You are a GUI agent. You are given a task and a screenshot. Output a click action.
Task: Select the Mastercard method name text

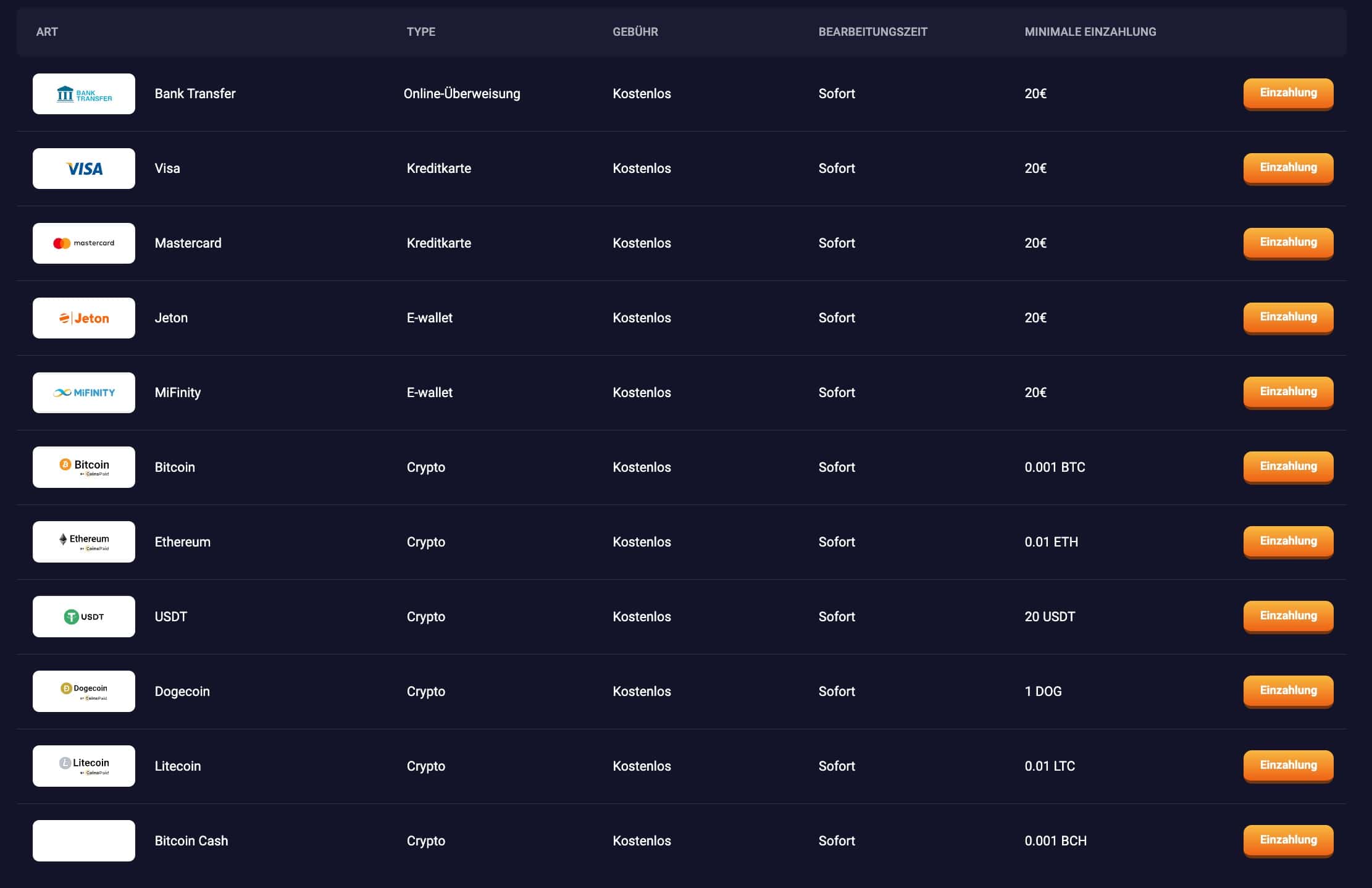tap(188, 243)
